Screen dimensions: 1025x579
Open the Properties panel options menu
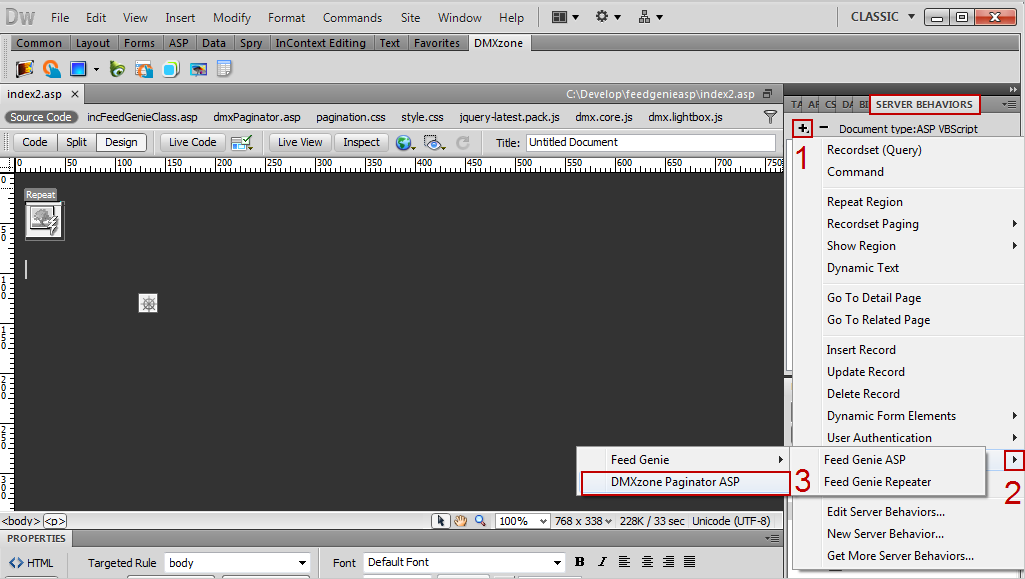click(x=772, y=538)
